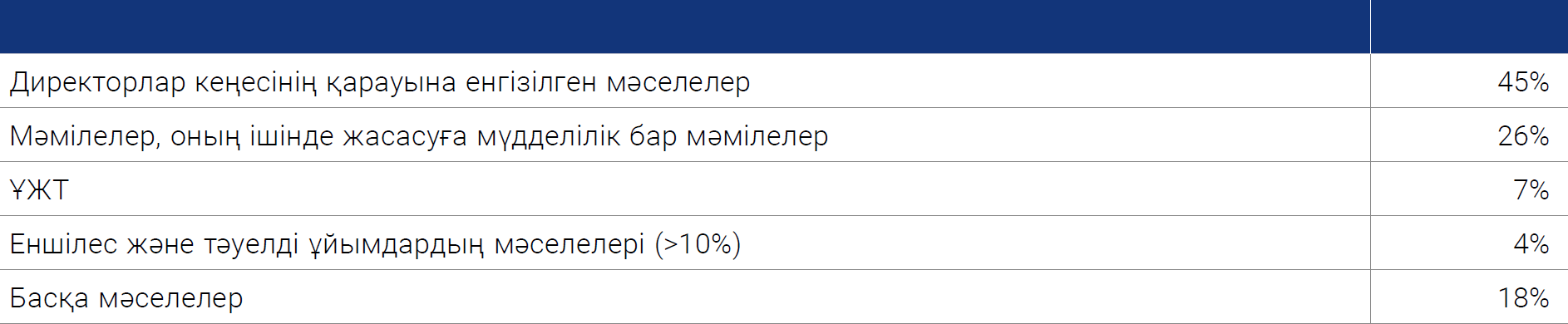Click the 26% value cell

(x=1468, y=135)
